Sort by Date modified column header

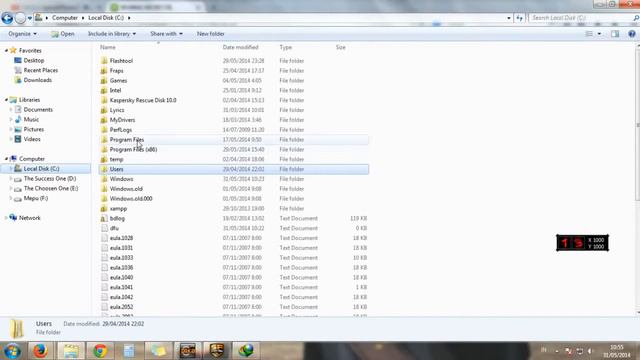[240, 47]
